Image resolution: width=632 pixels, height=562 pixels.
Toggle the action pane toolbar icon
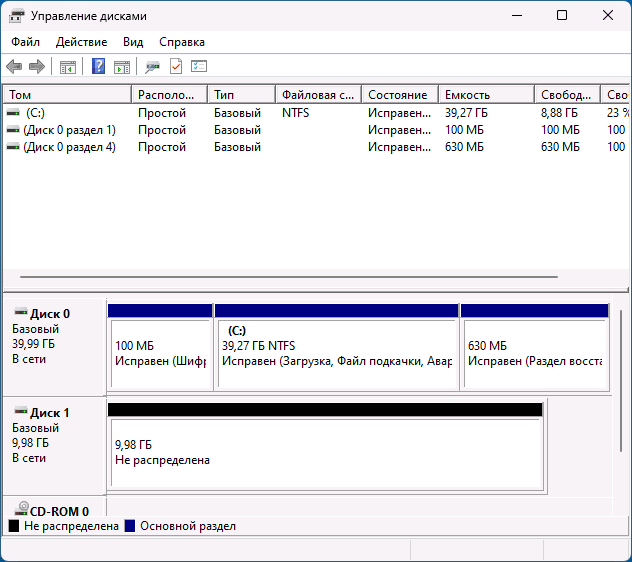coord(122,67)
